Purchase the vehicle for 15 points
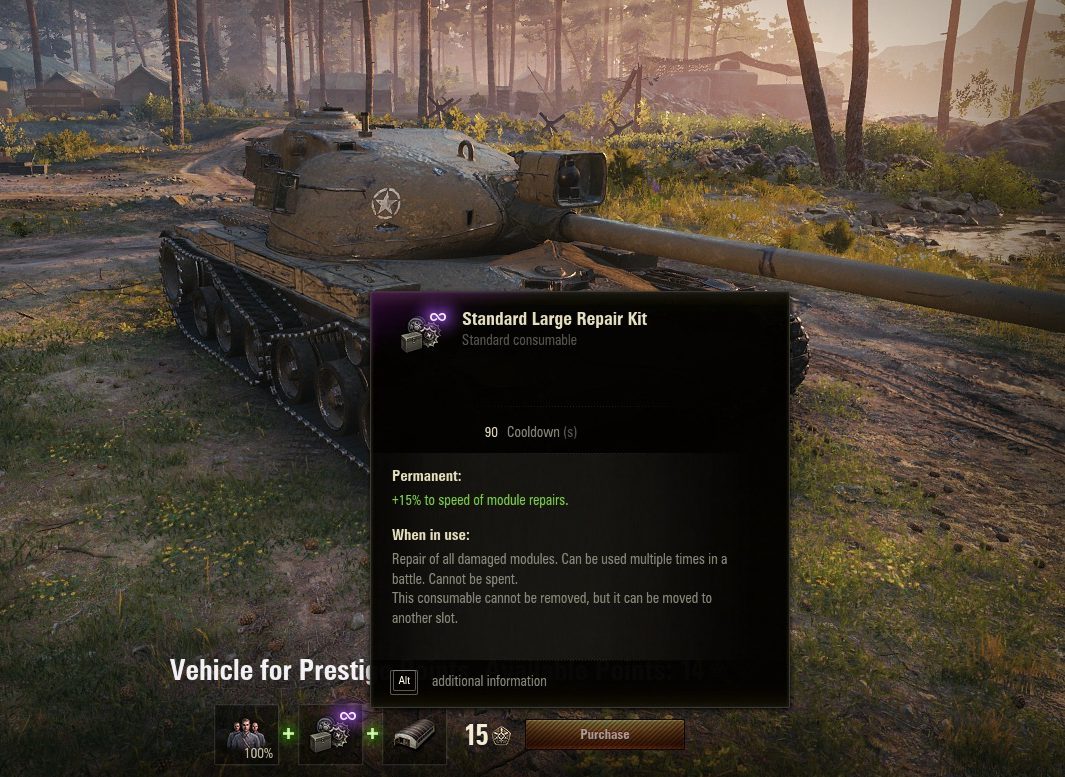Viewport: 1065px width, 777px height. point(604,734)
